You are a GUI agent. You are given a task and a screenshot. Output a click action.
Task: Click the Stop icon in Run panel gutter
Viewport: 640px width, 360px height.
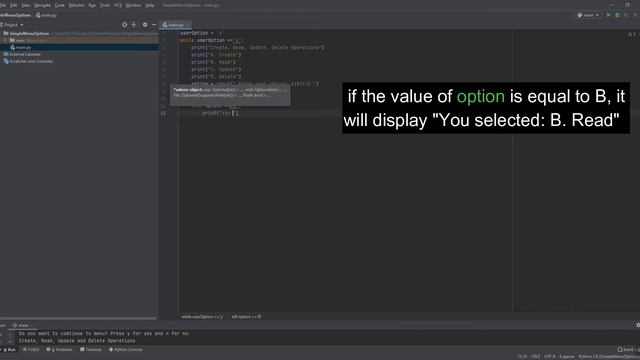(2, 341)
